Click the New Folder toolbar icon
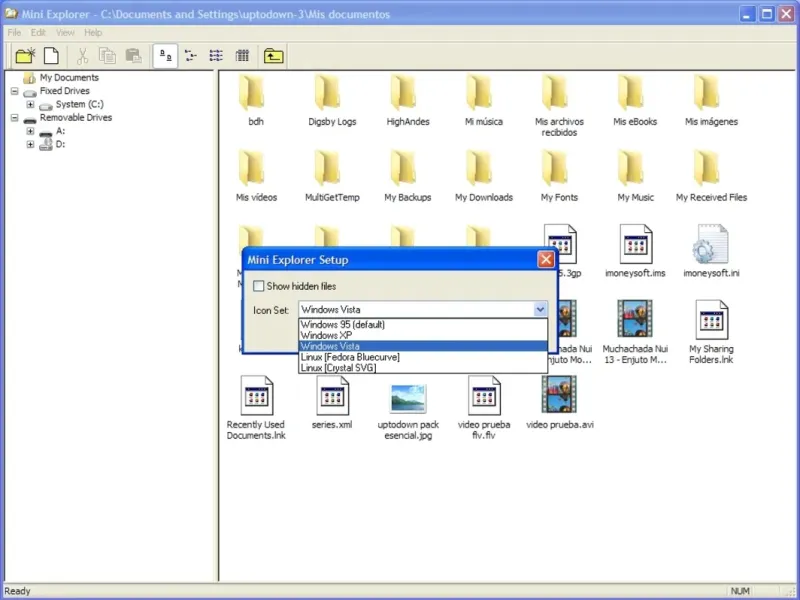The height and width of the screenshot is (600, 800). [x=25, y=56]
